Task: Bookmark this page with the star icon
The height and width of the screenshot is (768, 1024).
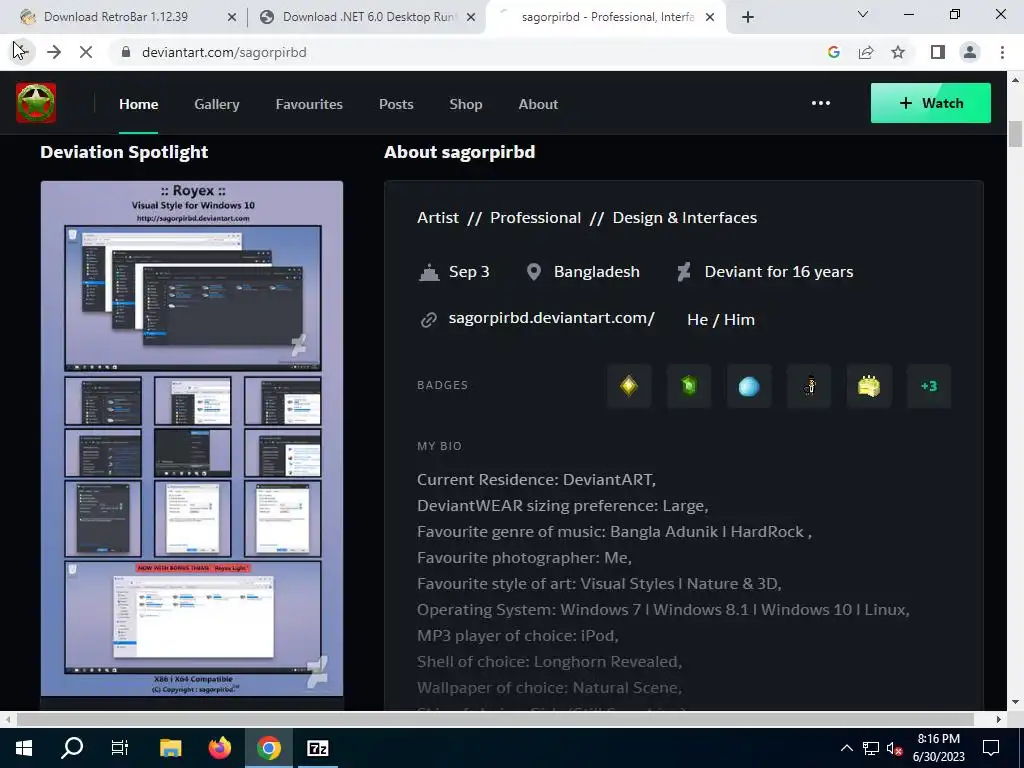Action: tap(898, 52)
